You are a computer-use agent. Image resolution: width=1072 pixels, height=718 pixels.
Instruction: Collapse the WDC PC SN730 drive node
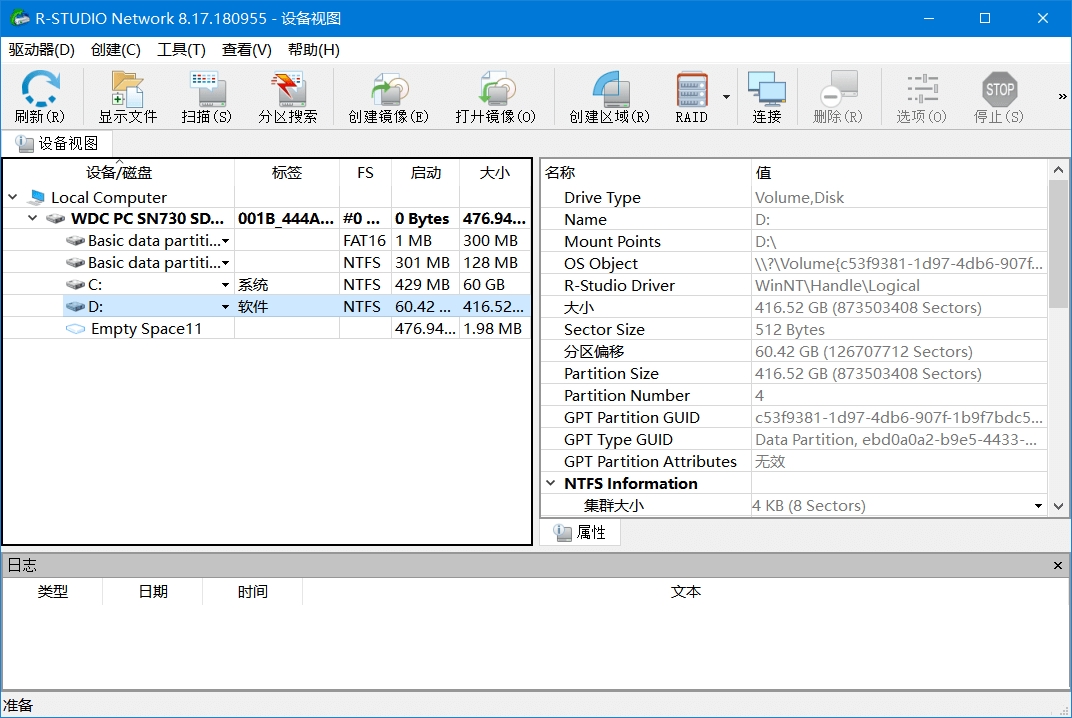point(31,218)
